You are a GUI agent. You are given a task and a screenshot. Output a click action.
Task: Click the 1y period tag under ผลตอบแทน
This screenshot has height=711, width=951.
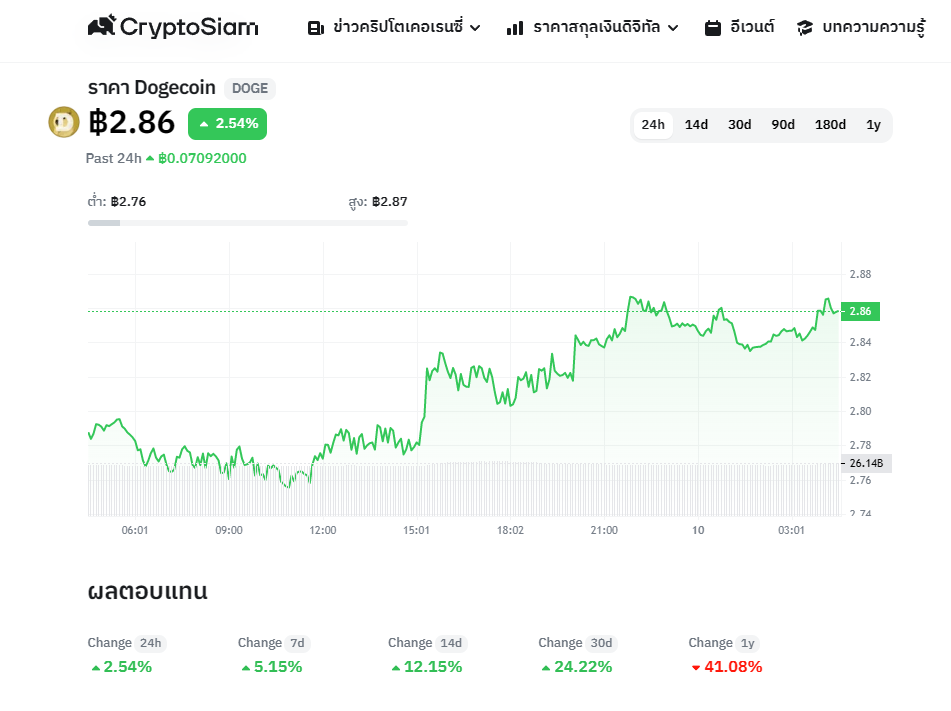tap(747, 643)
